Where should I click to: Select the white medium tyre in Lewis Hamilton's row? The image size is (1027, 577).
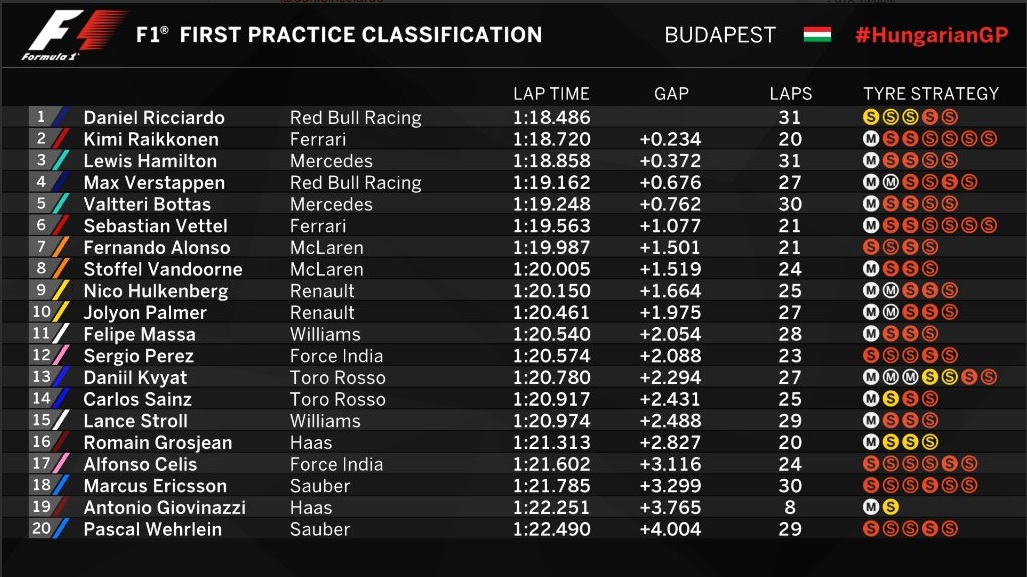coord(871,161)
